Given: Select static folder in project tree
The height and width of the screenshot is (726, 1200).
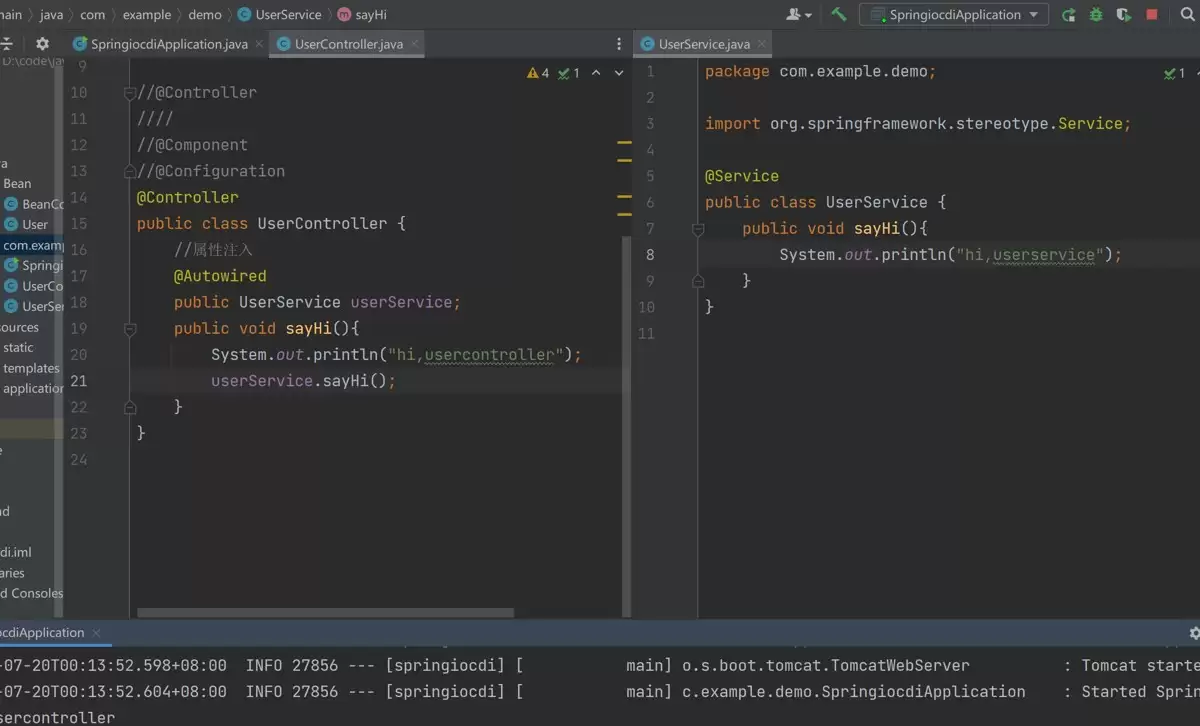Looking at the screenshot, I should pos(18,348).
